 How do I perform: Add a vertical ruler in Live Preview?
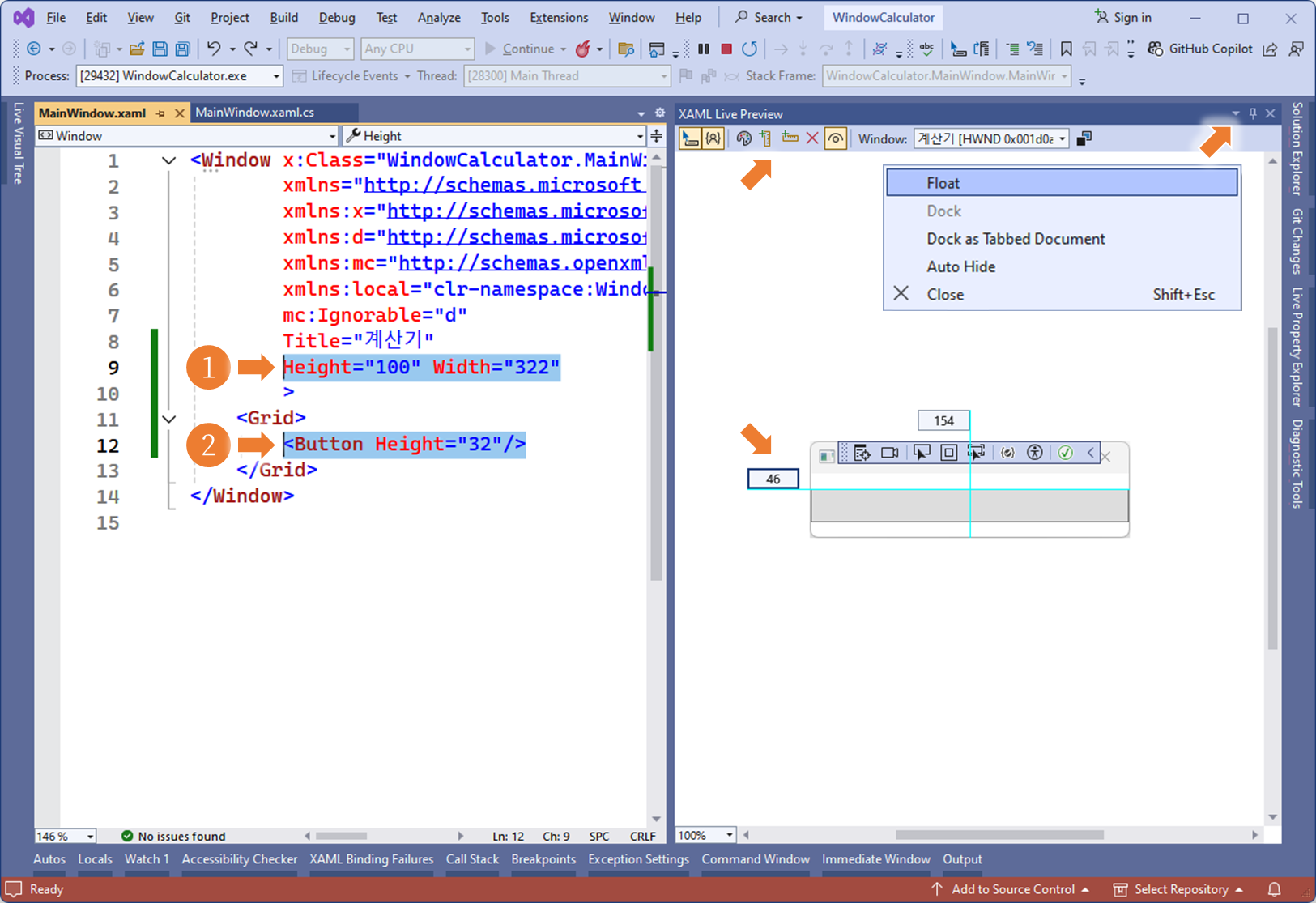(x=765, y=138)
